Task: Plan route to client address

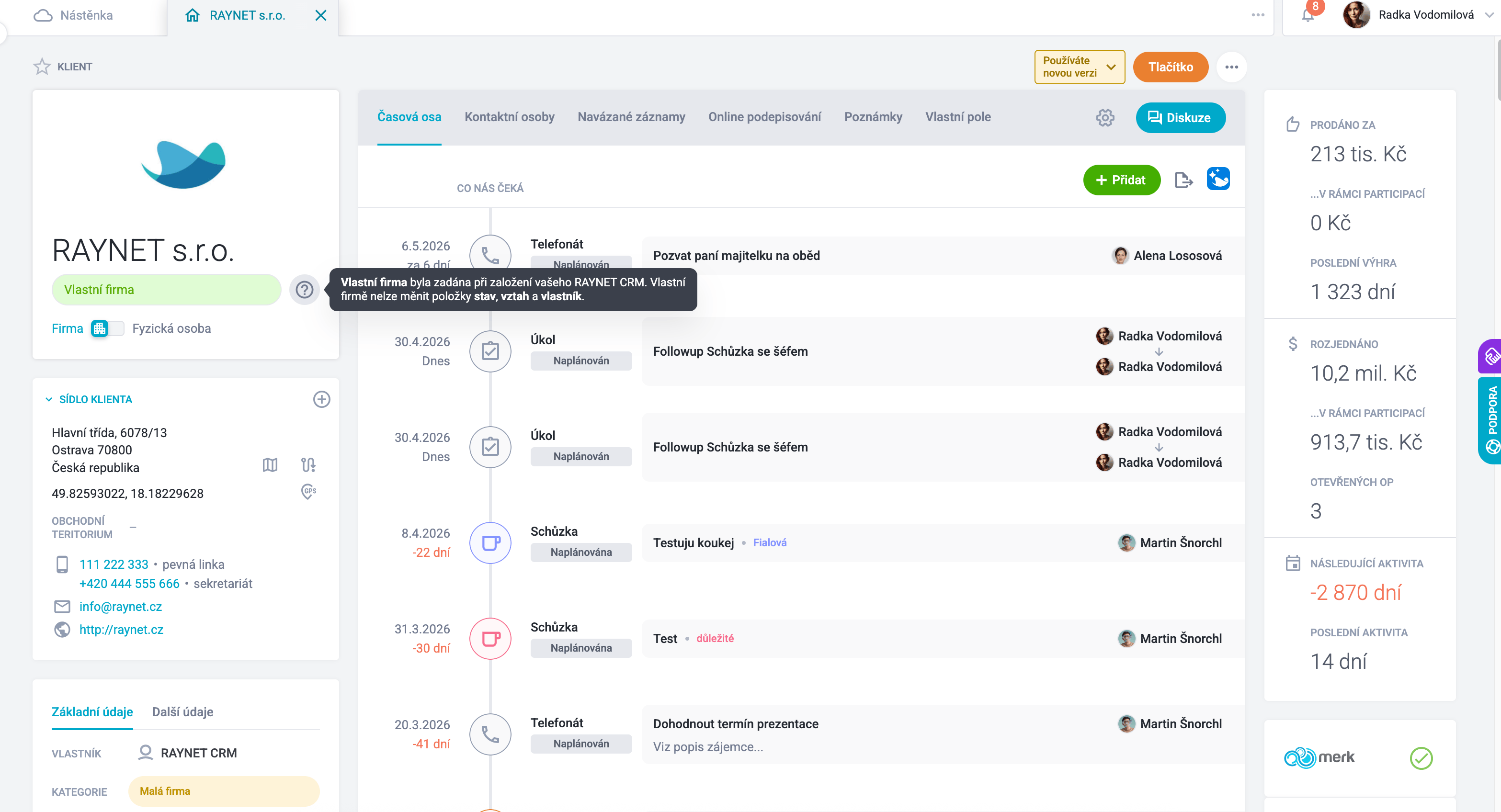Action: tap(308, 465)
